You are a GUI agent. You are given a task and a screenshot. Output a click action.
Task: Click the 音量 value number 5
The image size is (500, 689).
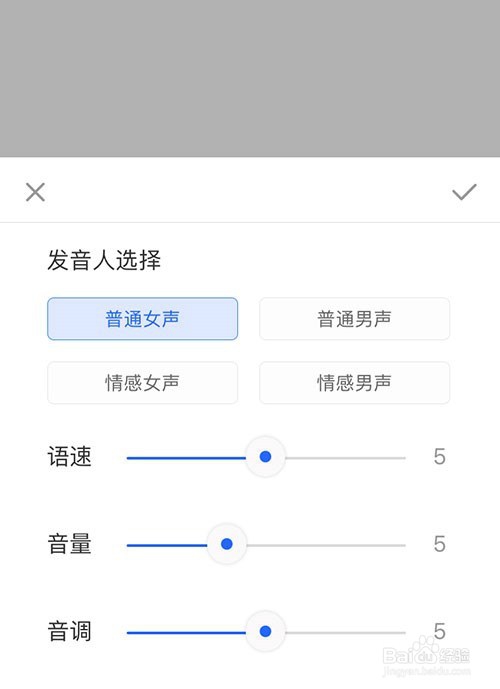click(x=439, y=544)
